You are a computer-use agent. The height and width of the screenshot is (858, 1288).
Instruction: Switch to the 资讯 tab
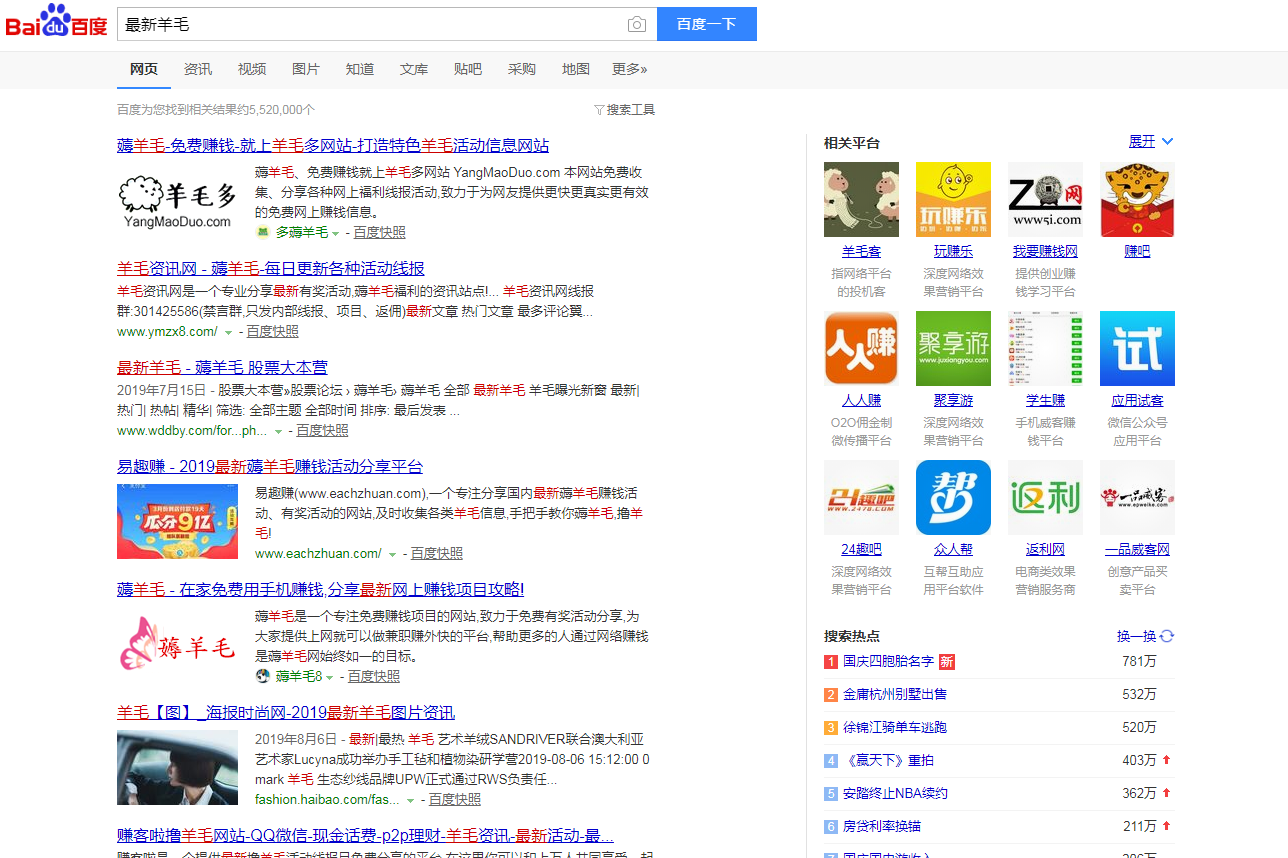click(198, 69)
